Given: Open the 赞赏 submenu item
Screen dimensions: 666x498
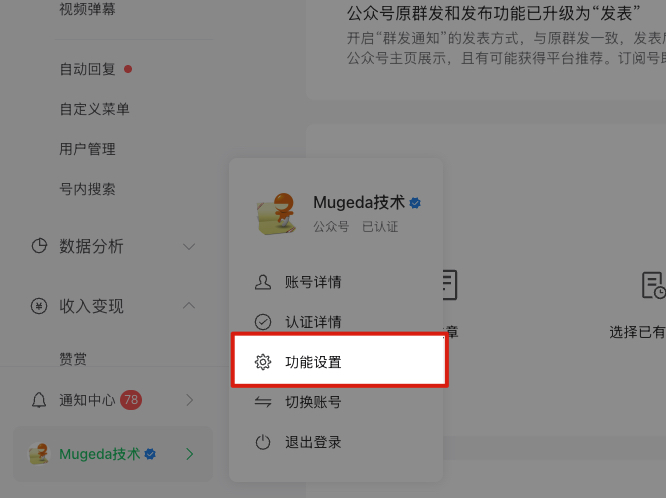Looking at the screenshot, I should [73, 359].
